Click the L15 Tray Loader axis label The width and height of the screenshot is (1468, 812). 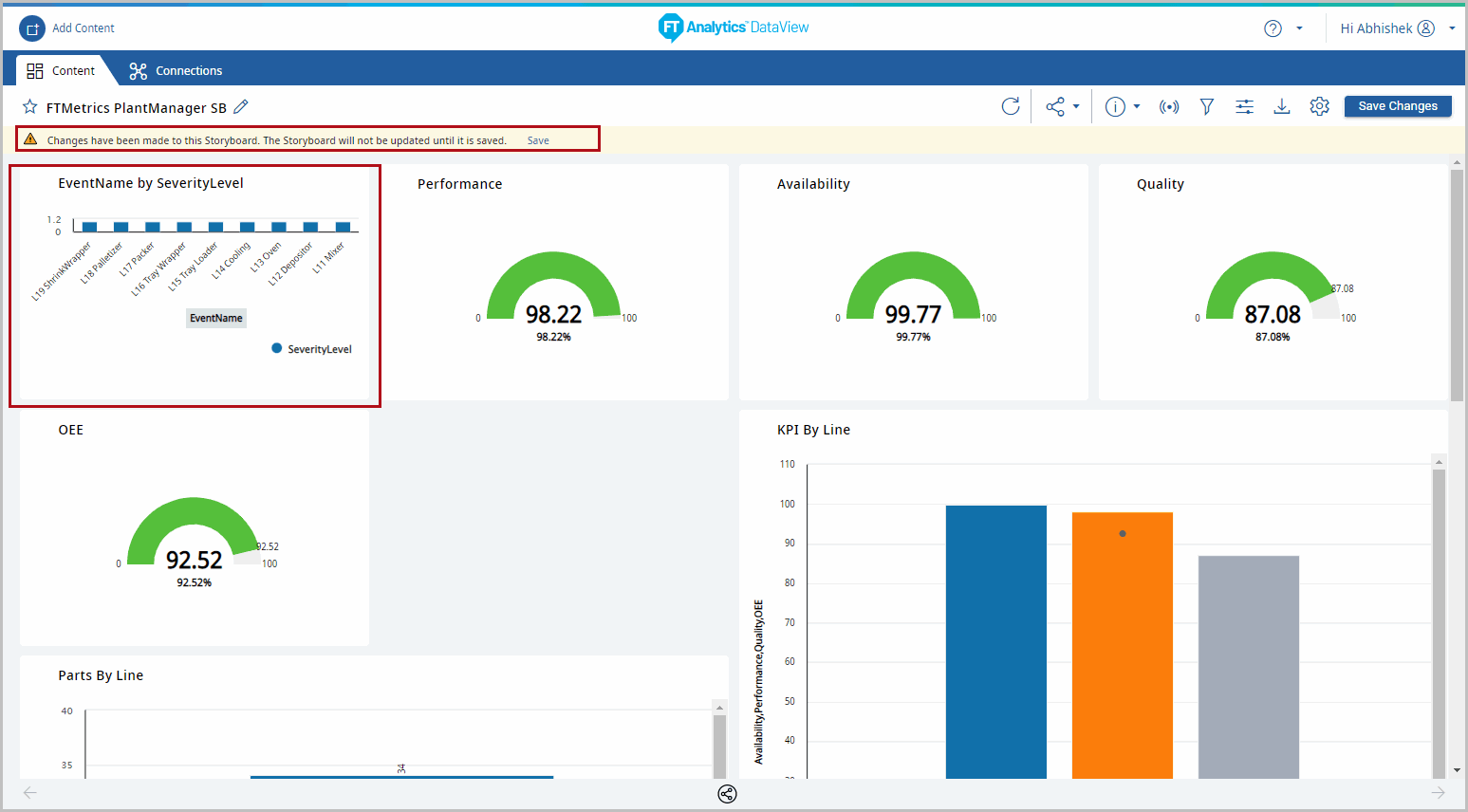pyautogui.click(x=194, y=266)
